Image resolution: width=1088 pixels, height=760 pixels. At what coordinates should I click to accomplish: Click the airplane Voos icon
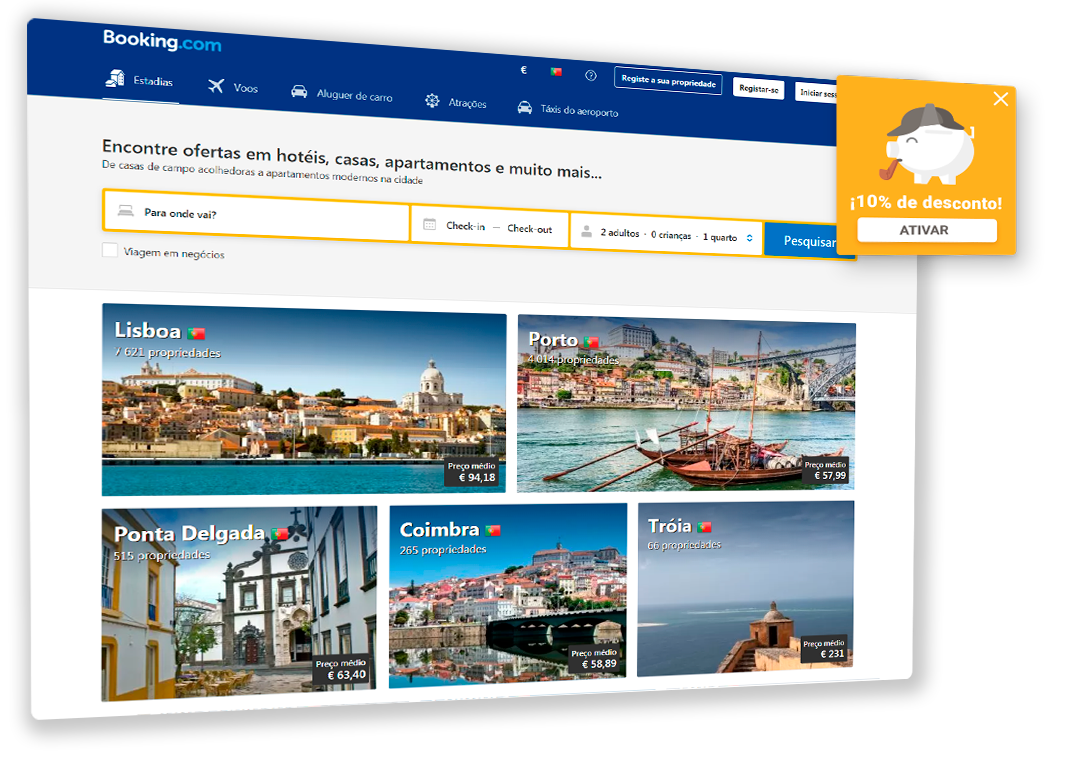point(216,86)
